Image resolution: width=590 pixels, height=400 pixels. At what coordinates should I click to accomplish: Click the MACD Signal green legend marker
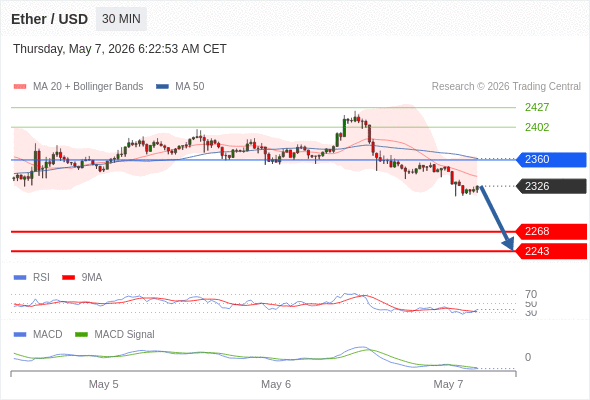pyautogui.click(x=81, y=334)
